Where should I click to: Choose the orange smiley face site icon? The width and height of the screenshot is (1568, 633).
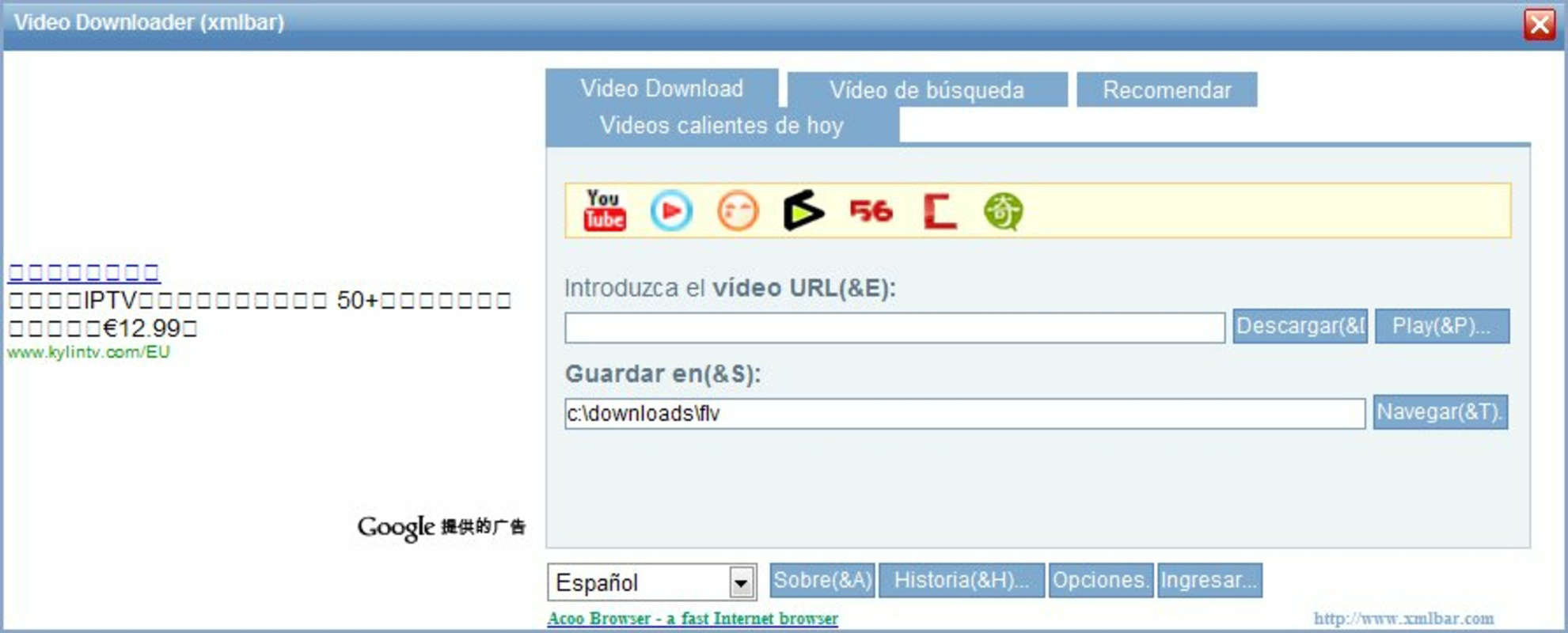[738, 211]
